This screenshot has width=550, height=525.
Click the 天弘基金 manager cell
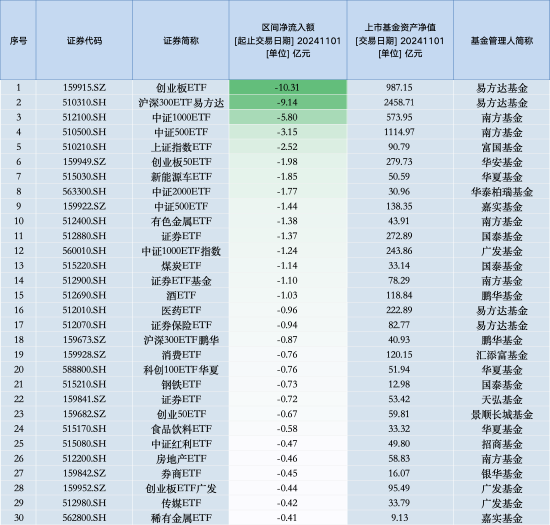tap(502, 399)
